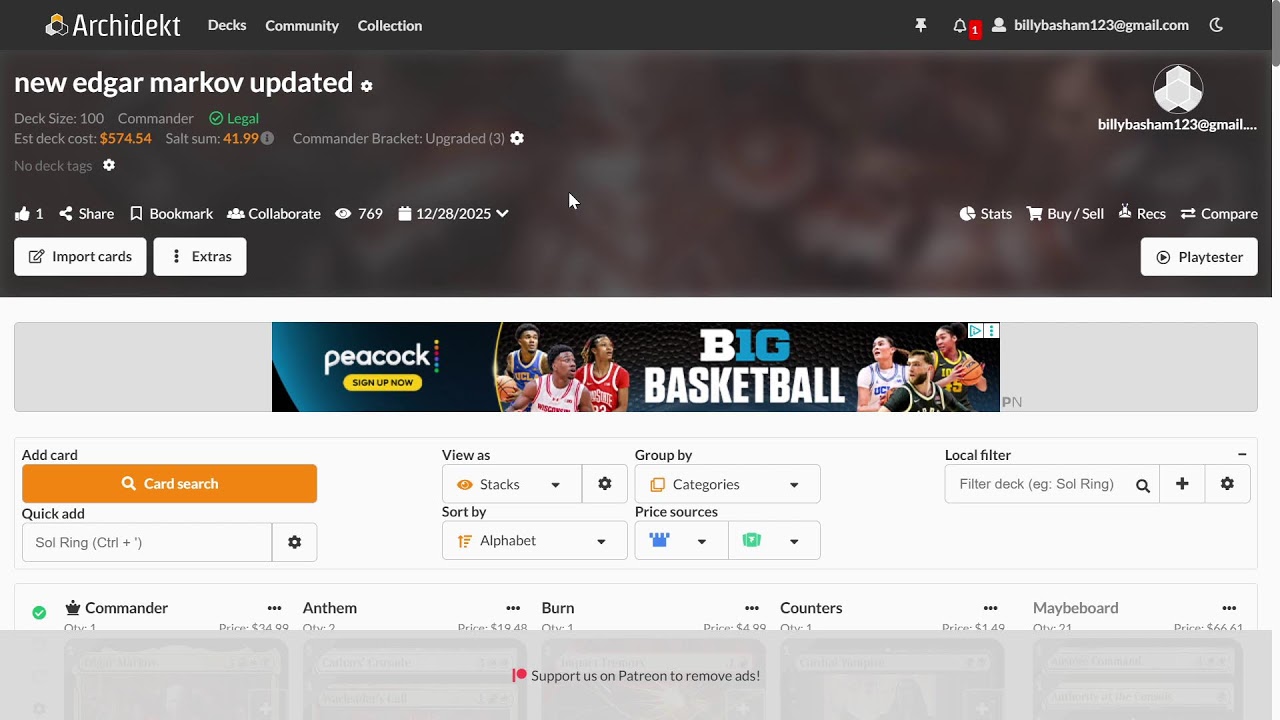Click the green check status icon
The image size is (1280, 720).
click(39, 612)
